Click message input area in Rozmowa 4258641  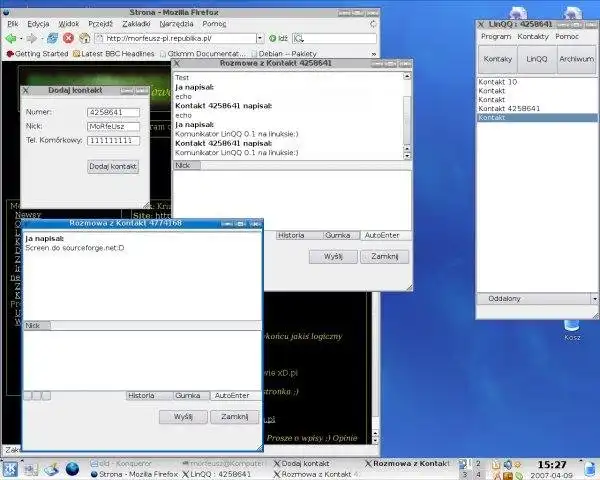292,200
